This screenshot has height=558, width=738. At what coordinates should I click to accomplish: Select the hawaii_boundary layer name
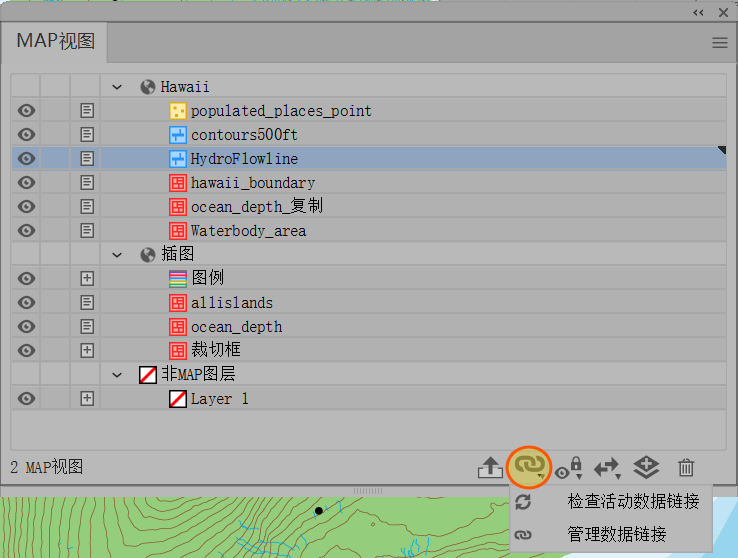[x=253, y=183]
